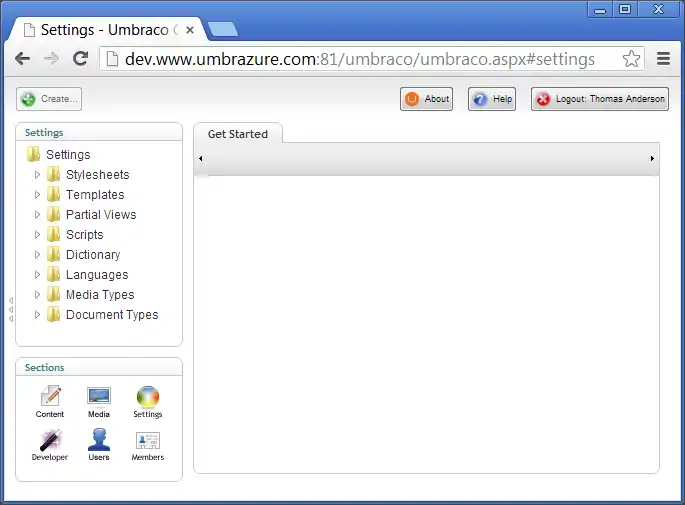This screenshot has width=685, height=505.
Task: Select the root Settings tree label
Action: click(68, 155)
